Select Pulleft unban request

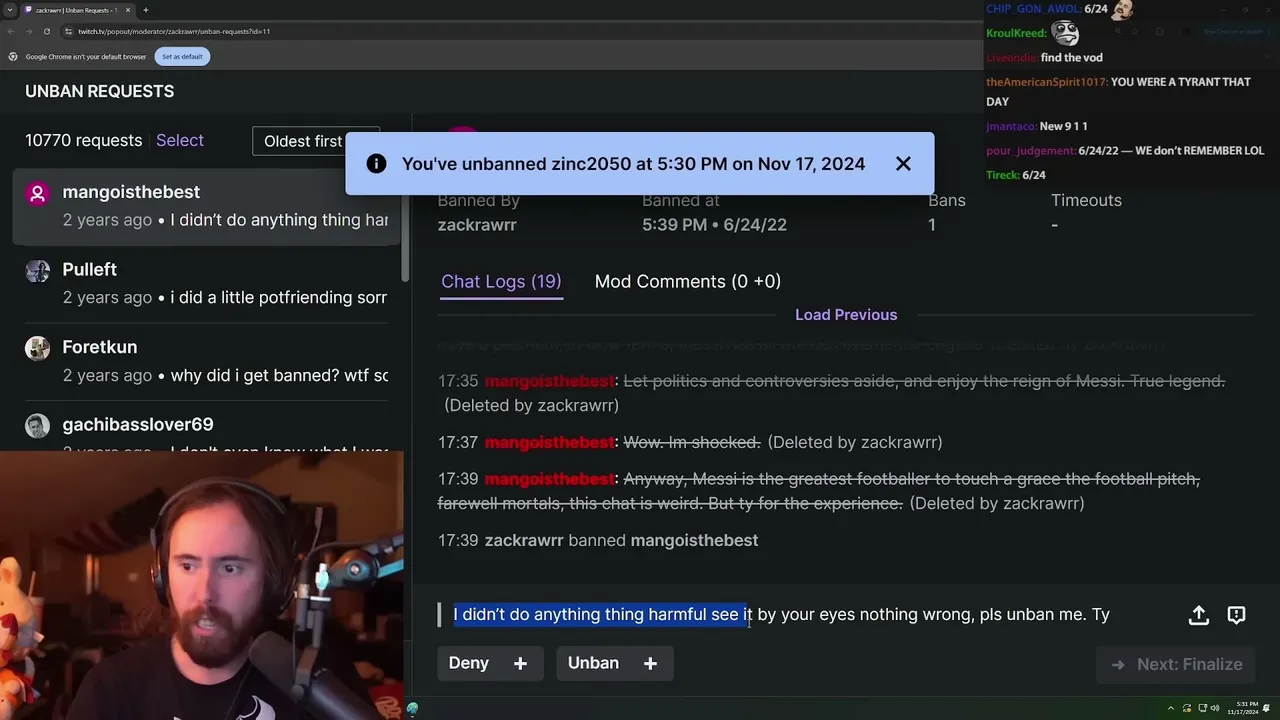[x=206, y=283]
